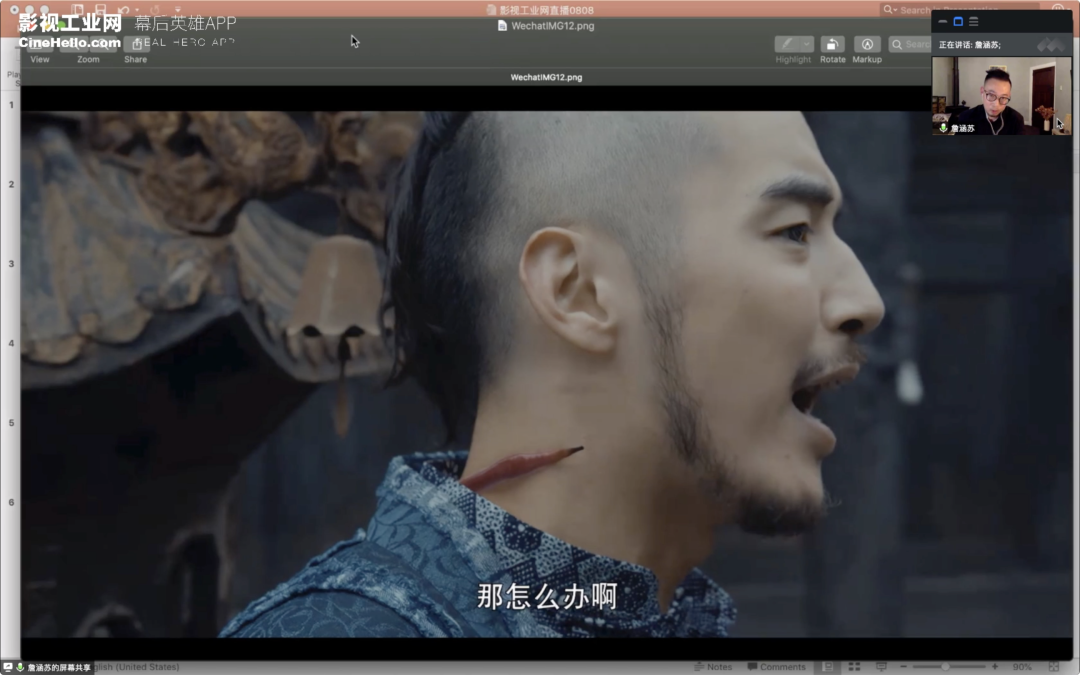1080x675 pixels.
Task: Expand the Highlight color dropdown arrow
Action: [x=807, y=45]
